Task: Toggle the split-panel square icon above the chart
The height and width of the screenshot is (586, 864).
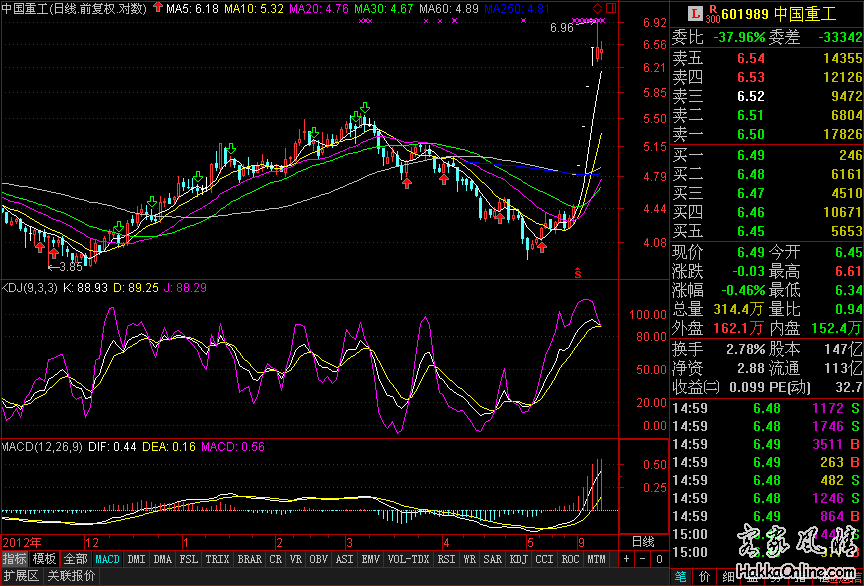Action: (611, 8)
